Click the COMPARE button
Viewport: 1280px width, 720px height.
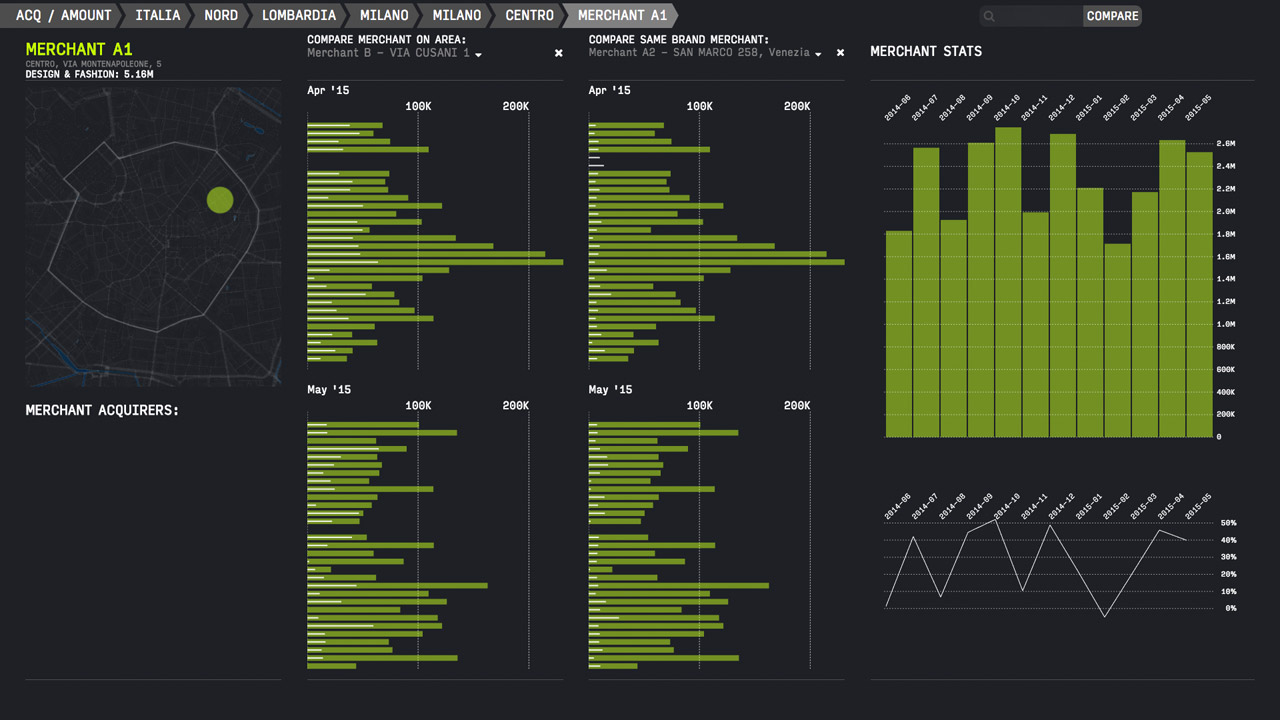1112,16
